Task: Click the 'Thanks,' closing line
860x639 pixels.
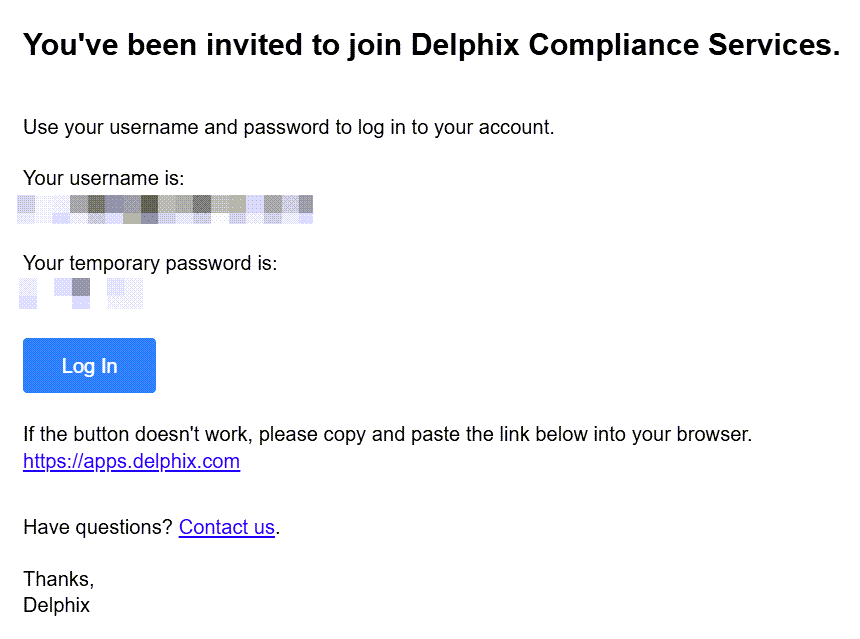Action: 58,579
